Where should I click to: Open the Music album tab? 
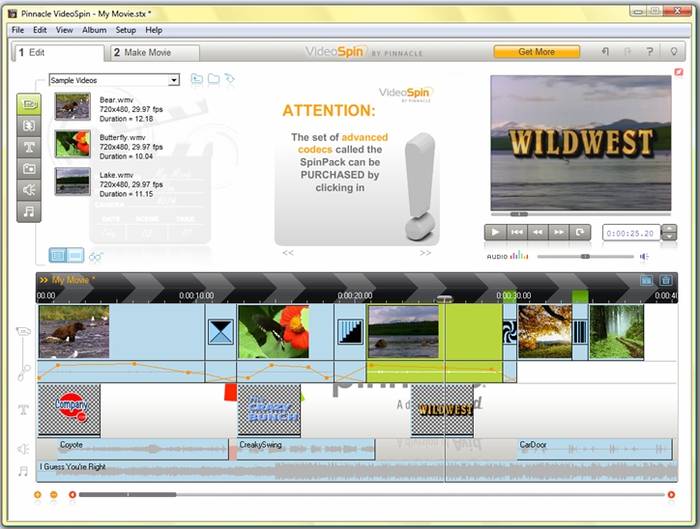pyautogui.click(x=29, y=212)
